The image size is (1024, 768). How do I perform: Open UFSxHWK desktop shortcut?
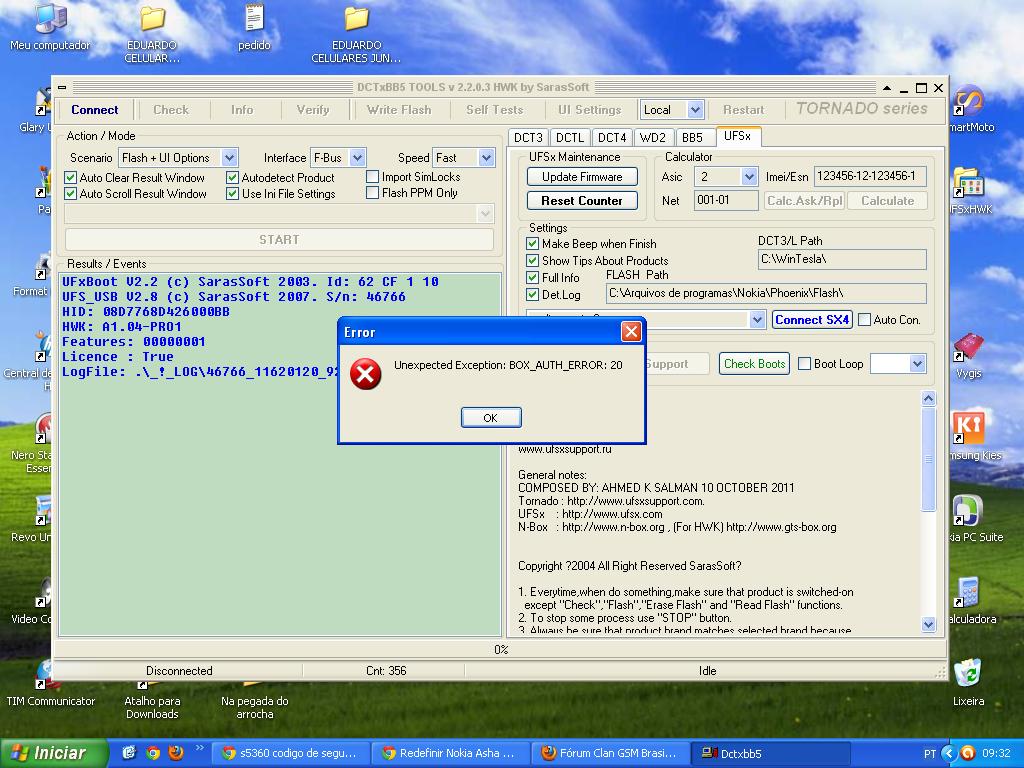[969, 190]
